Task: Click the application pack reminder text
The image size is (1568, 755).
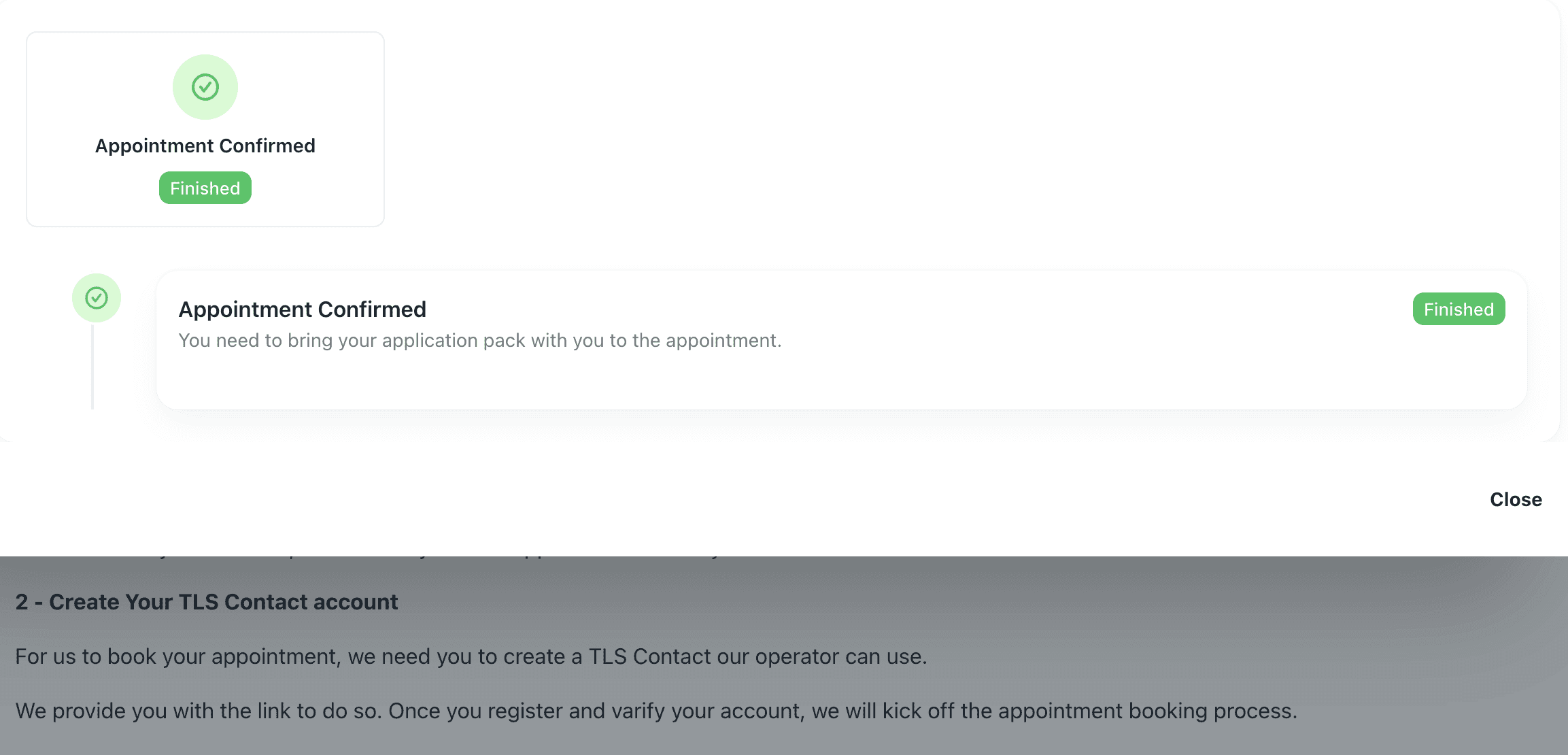Action: [480, 340]
